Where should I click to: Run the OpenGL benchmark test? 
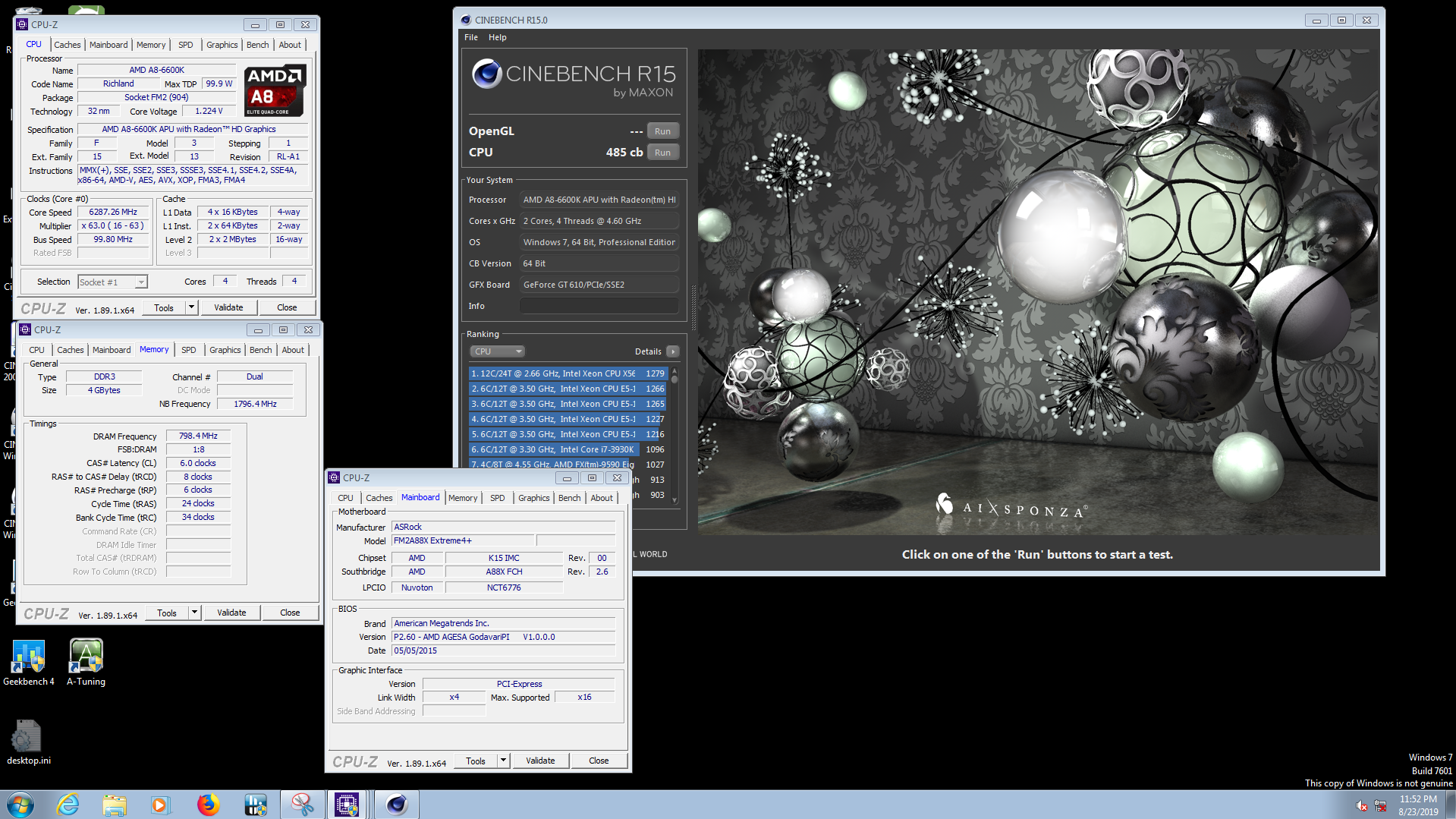click(x=662, y=131)
